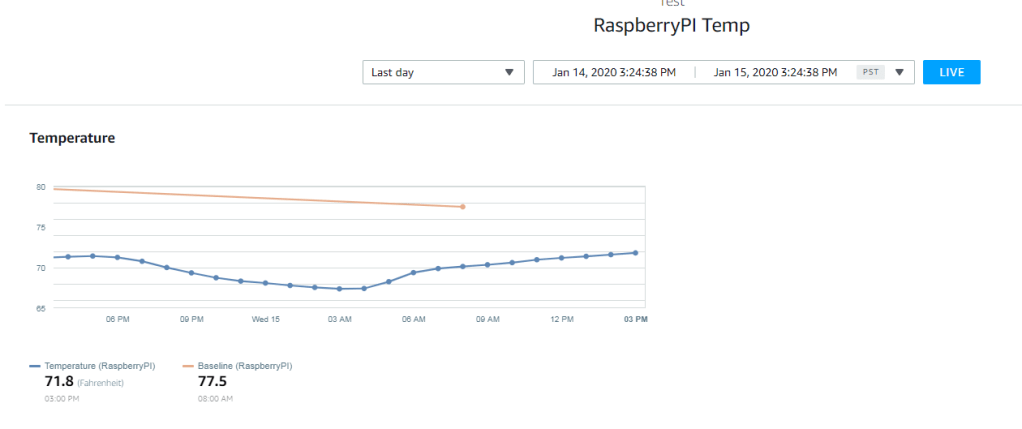Select the PST time zone badge

(x=870, y=72)
